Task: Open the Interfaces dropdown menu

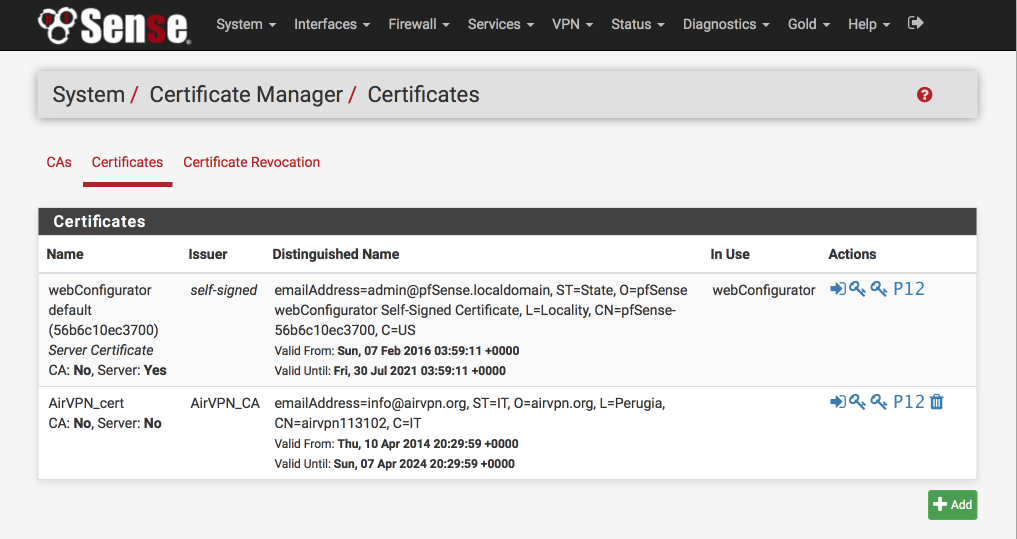Action: point(332,24)
